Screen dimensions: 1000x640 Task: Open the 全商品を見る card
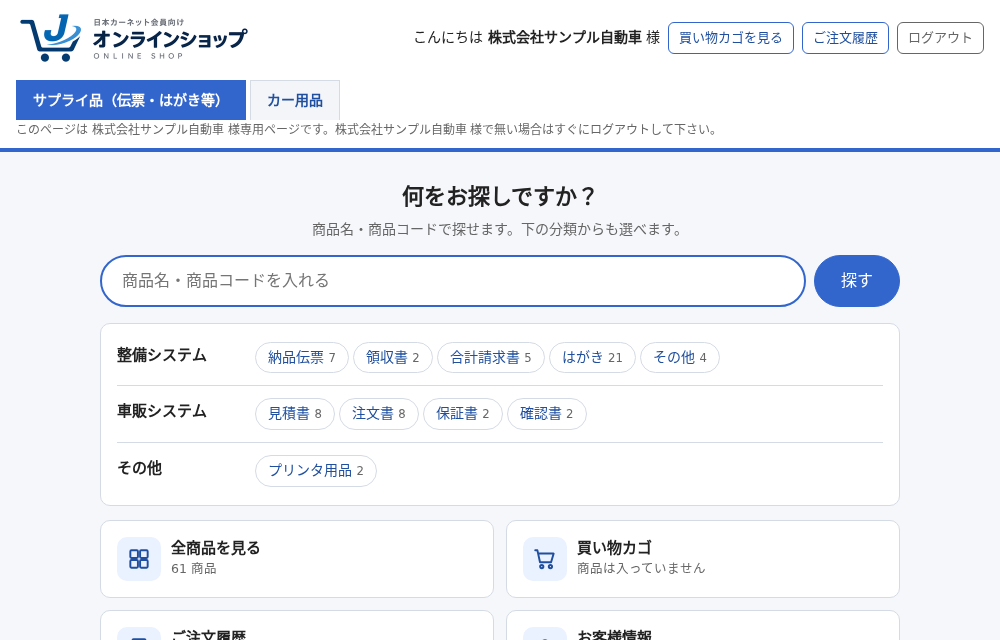coord(297,559)
